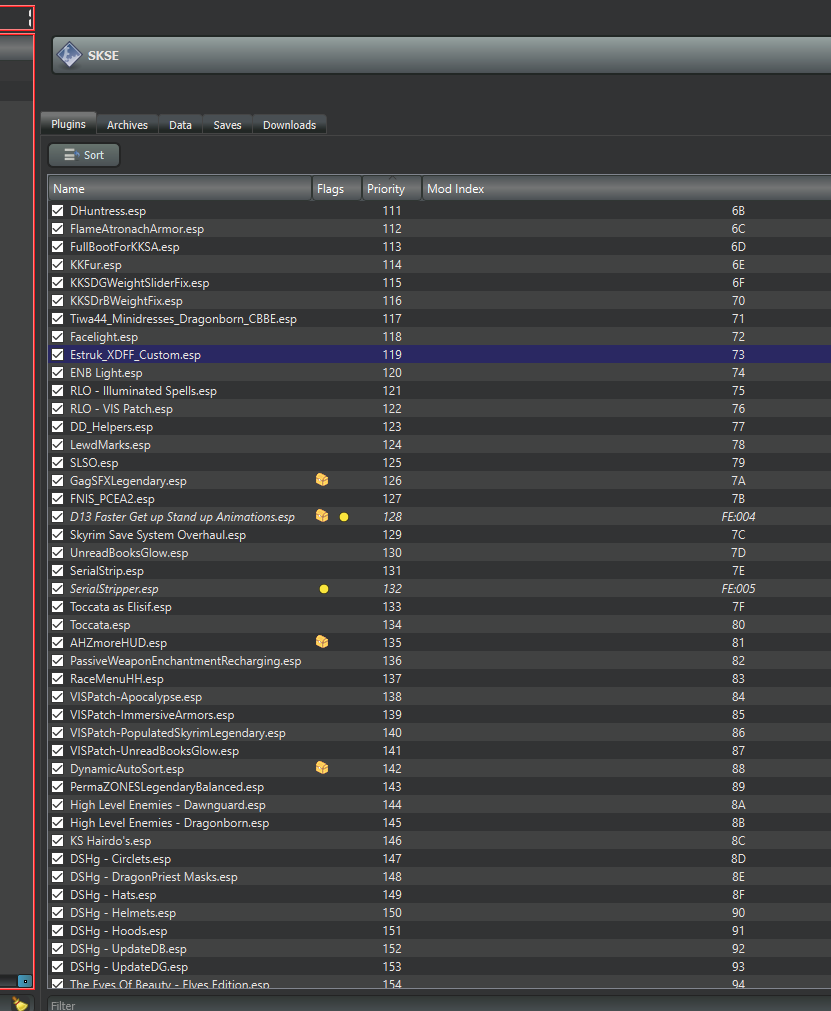The height and width of the screenshot is (1011, 831).
Task: Uncheck DHuntress.esp plugin
Action: [57, 210]
